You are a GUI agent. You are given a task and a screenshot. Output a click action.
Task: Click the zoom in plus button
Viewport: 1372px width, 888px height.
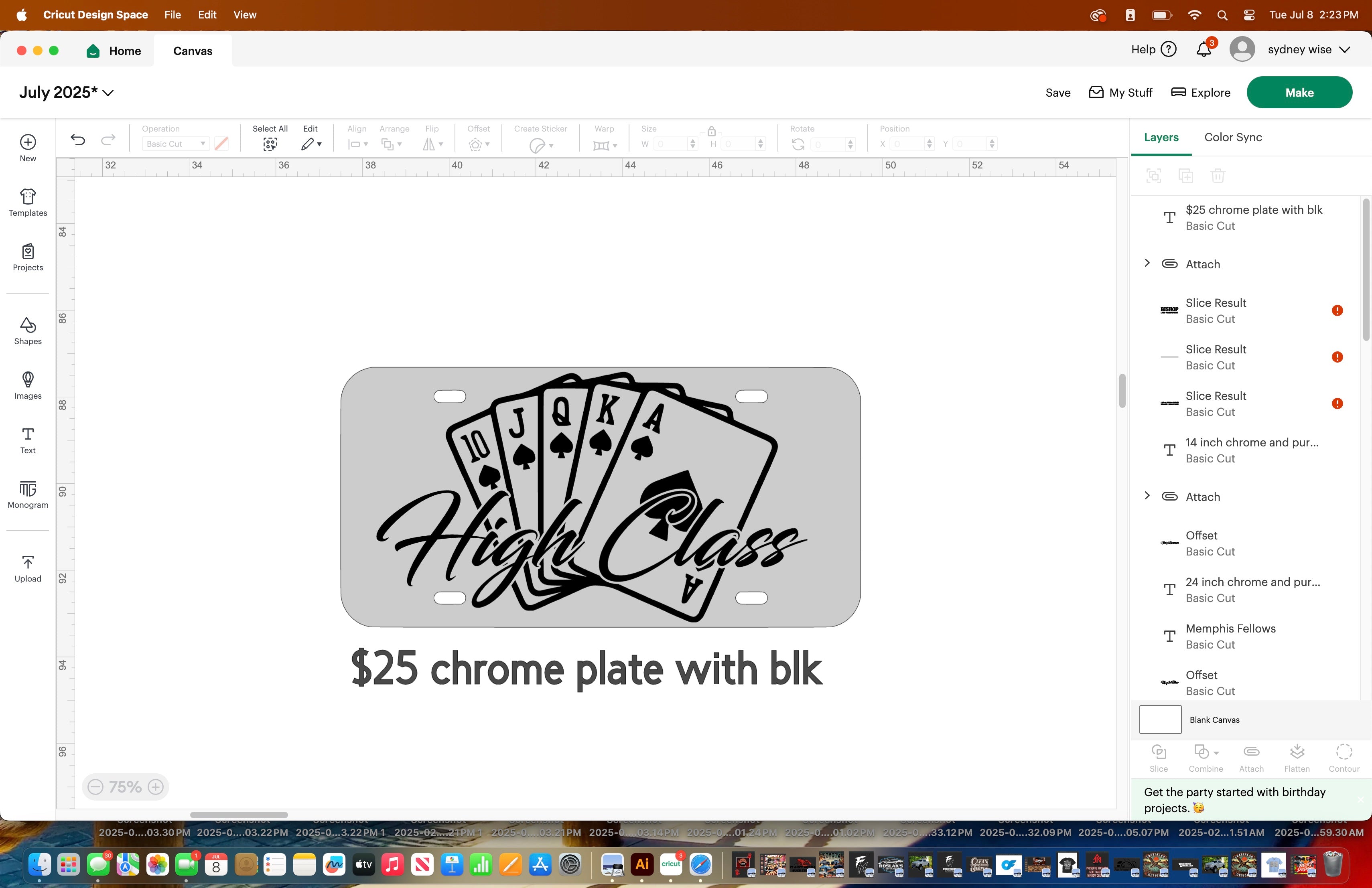click(x=156, y=787)
